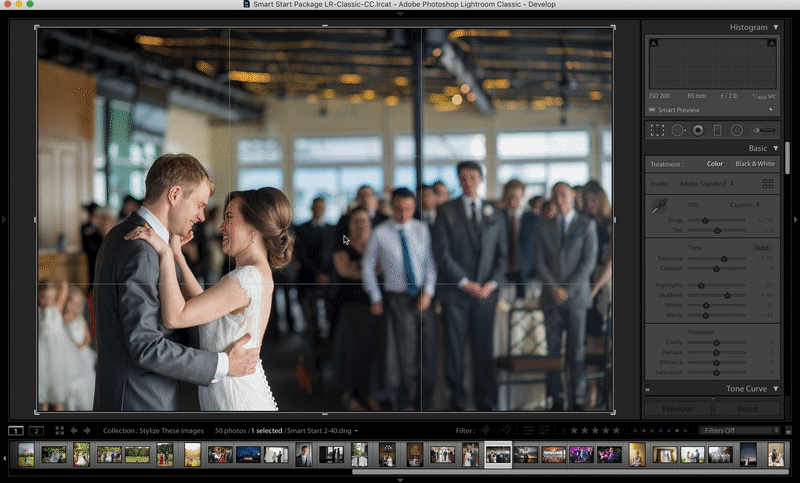Select the Radial Filter tool
The image size is (800, 483).
tap(737, 130)
